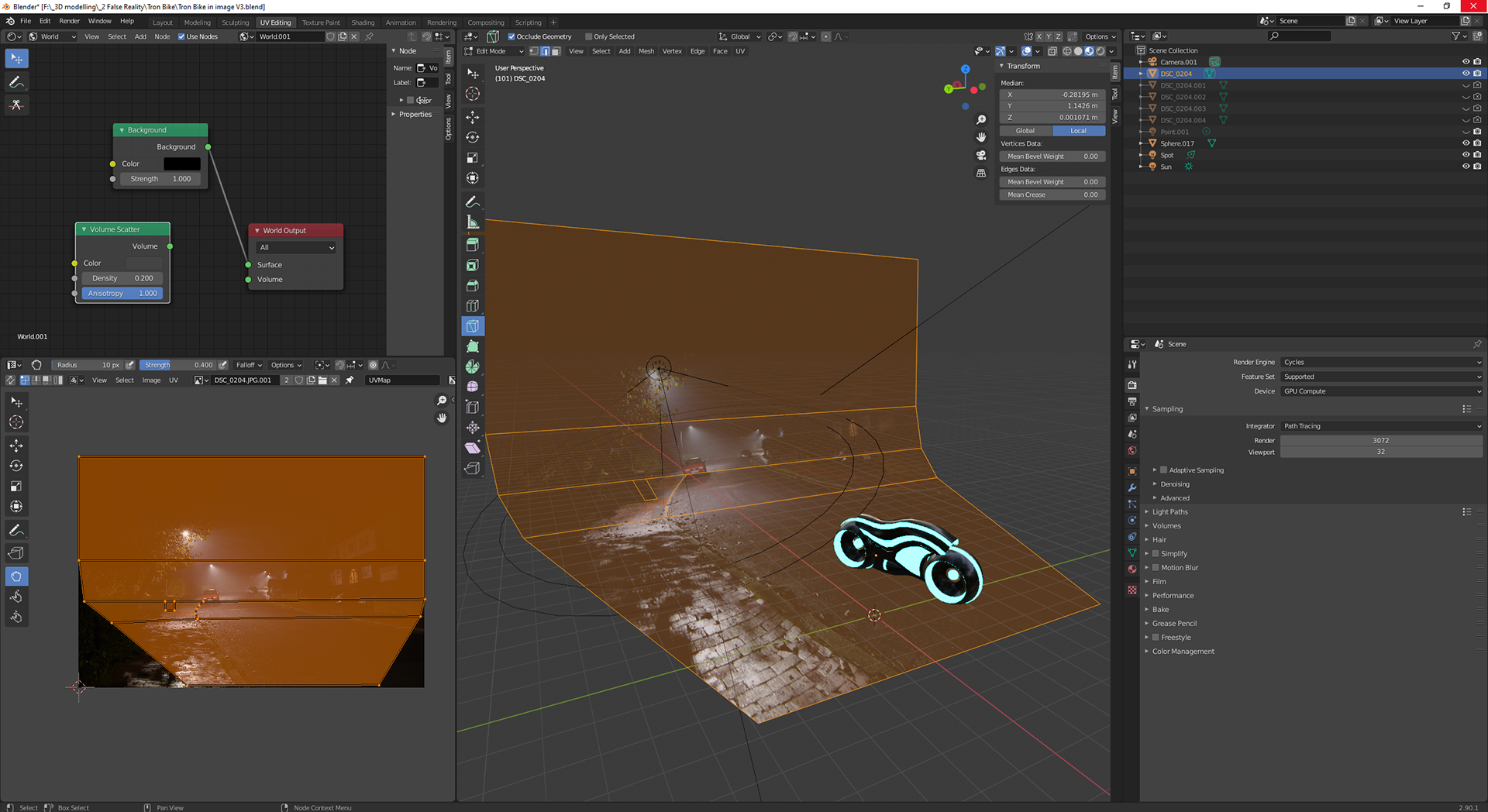Click Background node Color swatch
The image size is (1488, 812).
182,164
